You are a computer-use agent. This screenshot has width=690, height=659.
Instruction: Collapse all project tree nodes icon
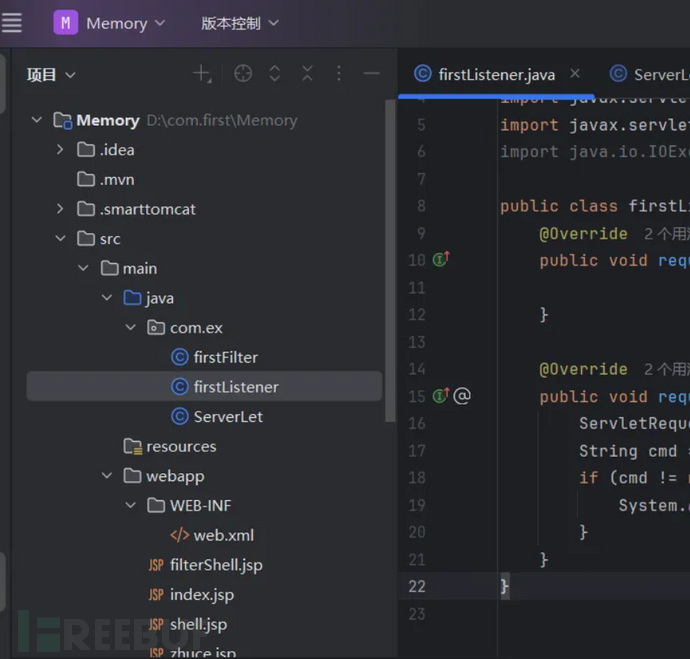[x=307, y=74]
